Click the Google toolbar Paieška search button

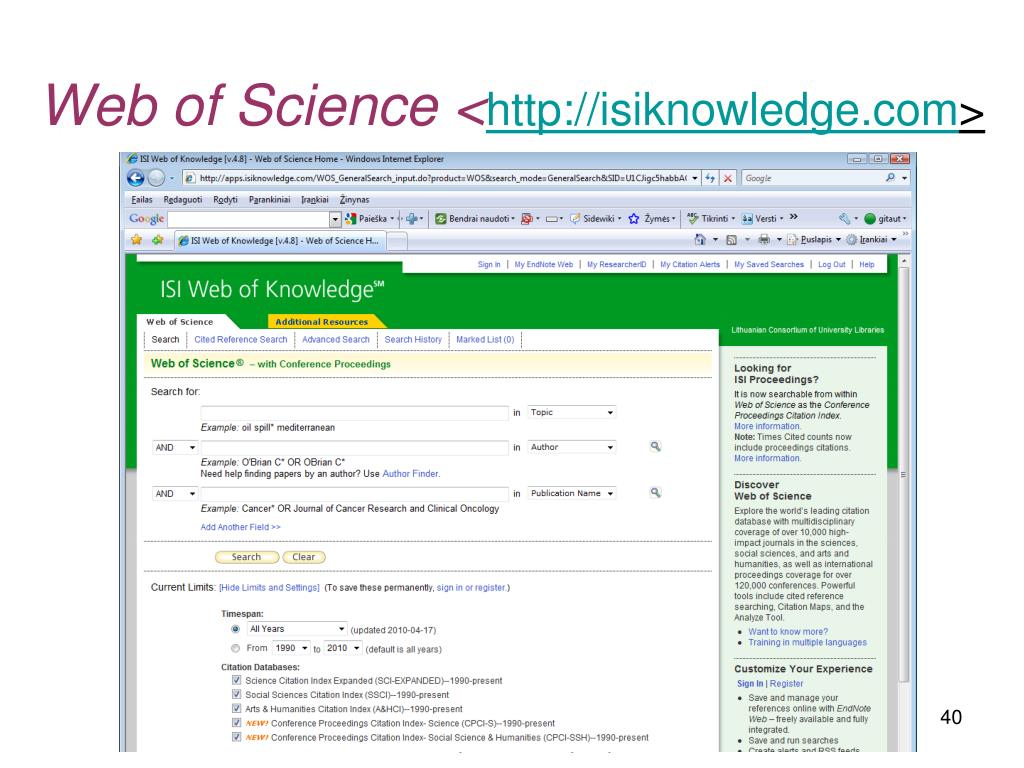pyautogui.click(x=366, y=219)
